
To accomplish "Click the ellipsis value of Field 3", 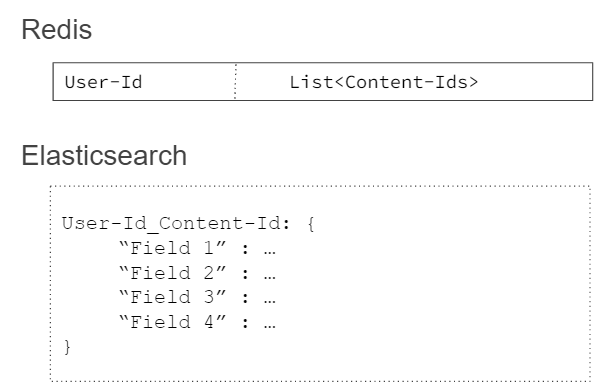I will pos(270,302).
